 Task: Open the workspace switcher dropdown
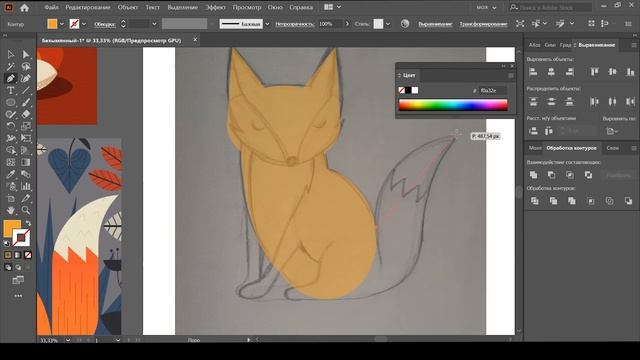point(487,7)
